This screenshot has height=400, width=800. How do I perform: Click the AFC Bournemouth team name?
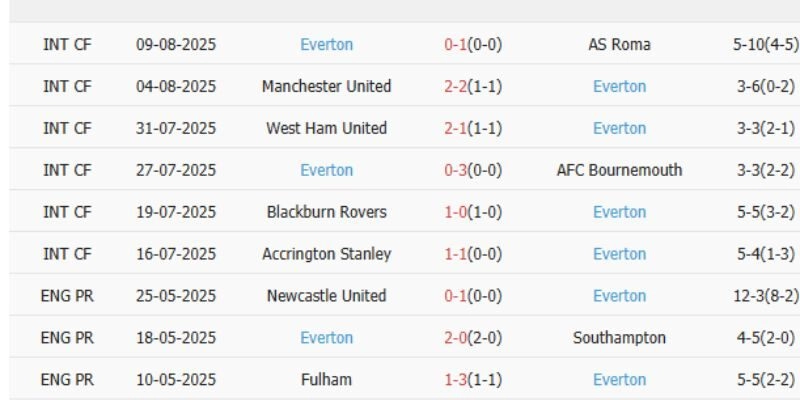[619, 171]
